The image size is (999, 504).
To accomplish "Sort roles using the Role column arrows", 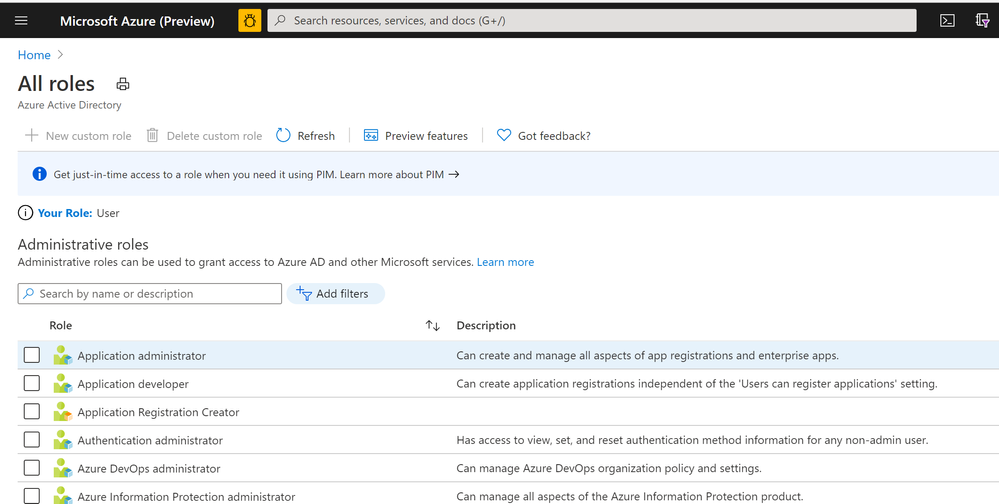I will pyautogui.click(x=433, y=326).
